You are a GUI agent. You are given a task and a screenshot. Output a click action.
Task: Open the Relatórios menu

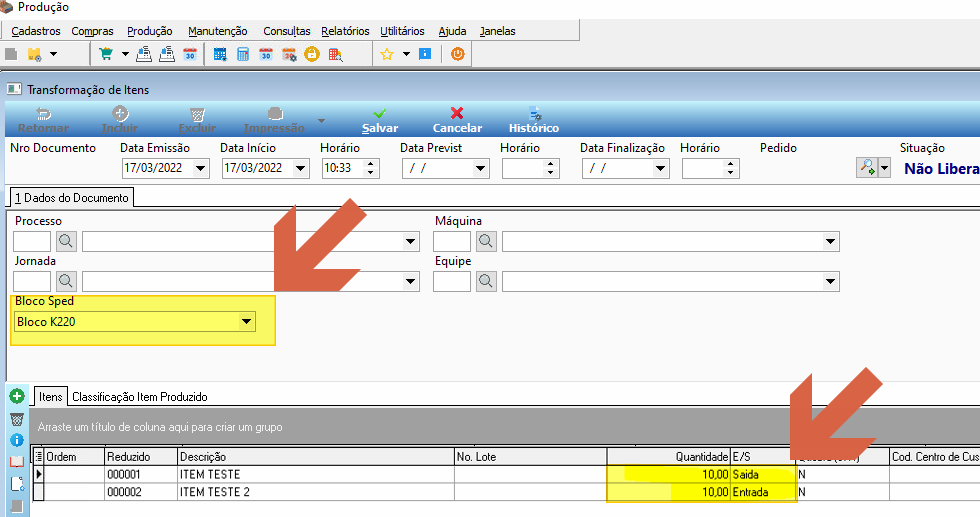[x=345, y=31]
